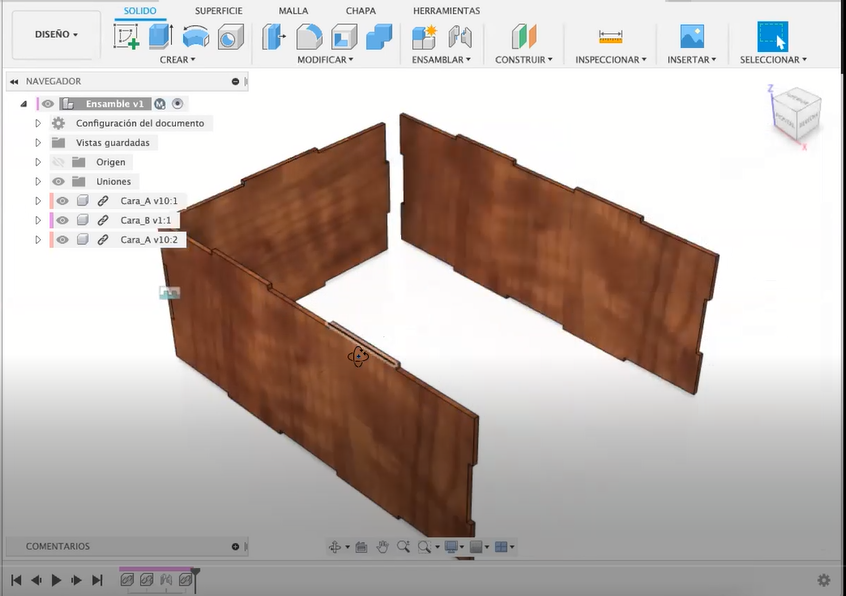Click the Look At icon in navigation bar
Screen dimensions: 846x596
361,547
